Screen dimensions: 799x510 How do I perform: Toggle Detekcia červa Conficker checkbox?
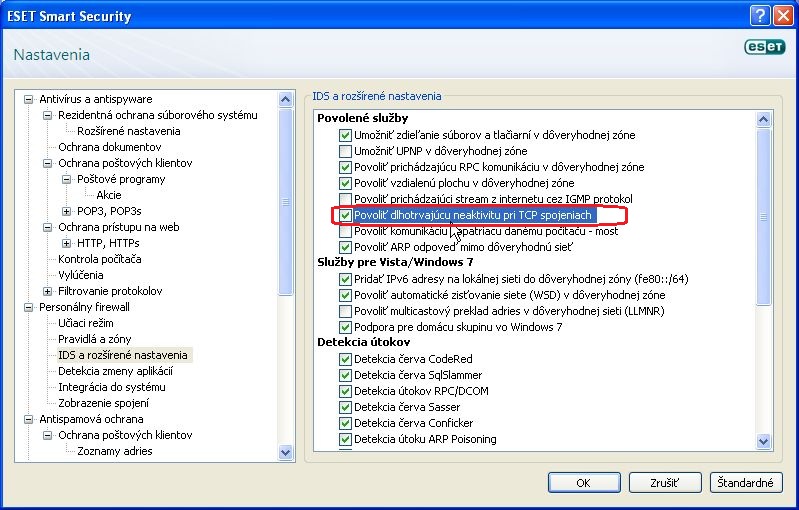point(345,423)
